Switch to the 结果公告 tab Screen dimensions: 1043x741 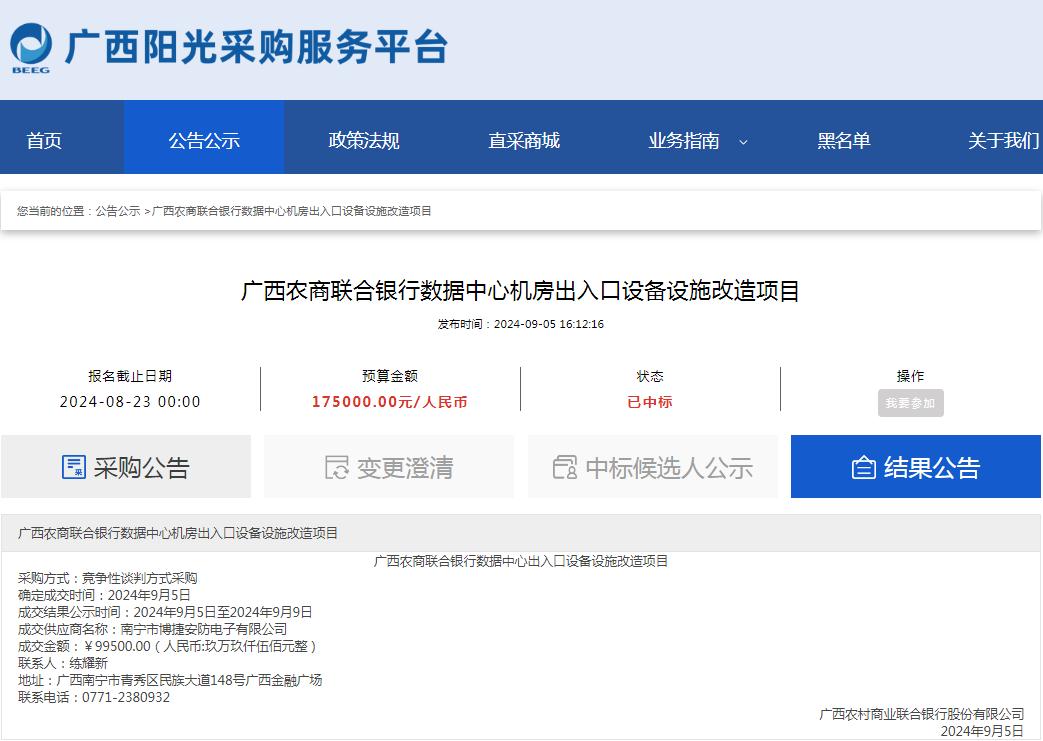click(x=915, y=467)
